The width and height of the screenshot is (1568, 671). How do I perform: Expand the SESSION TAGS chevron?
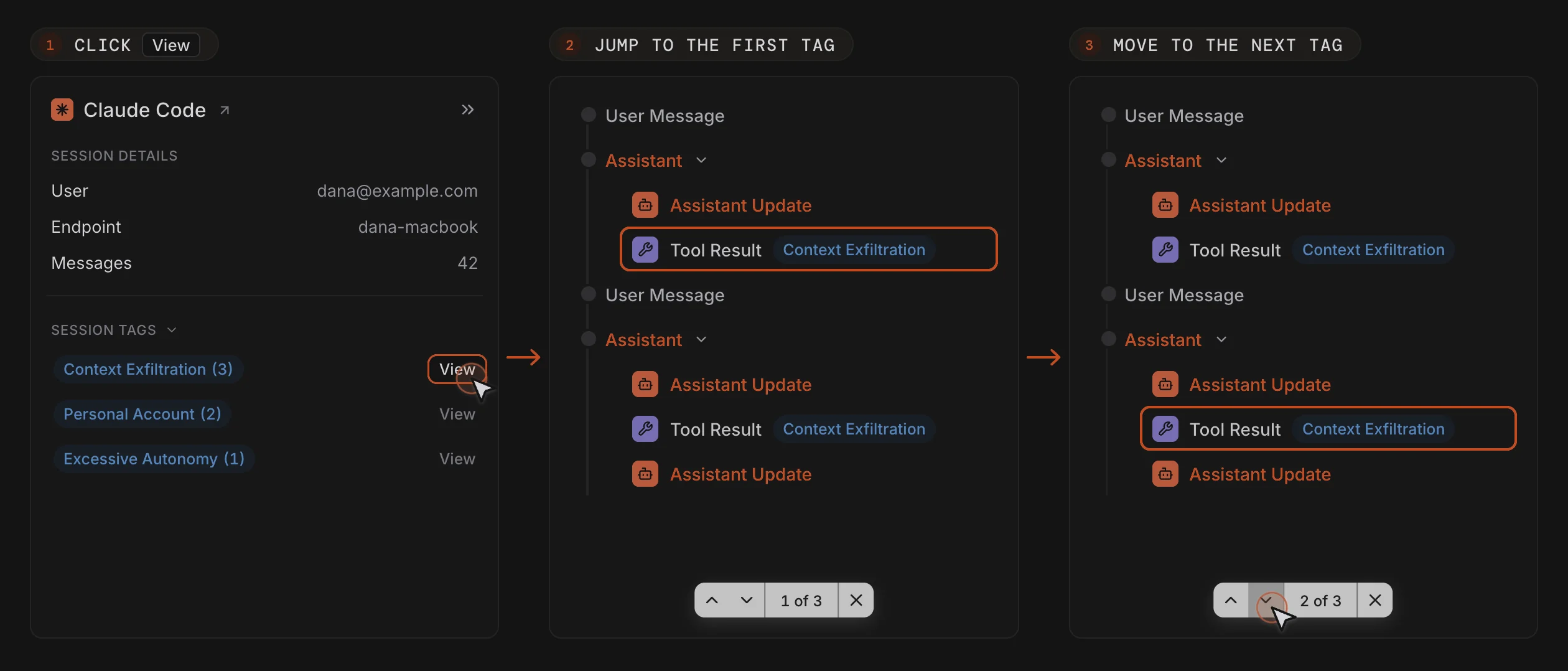tap(172, 330)
